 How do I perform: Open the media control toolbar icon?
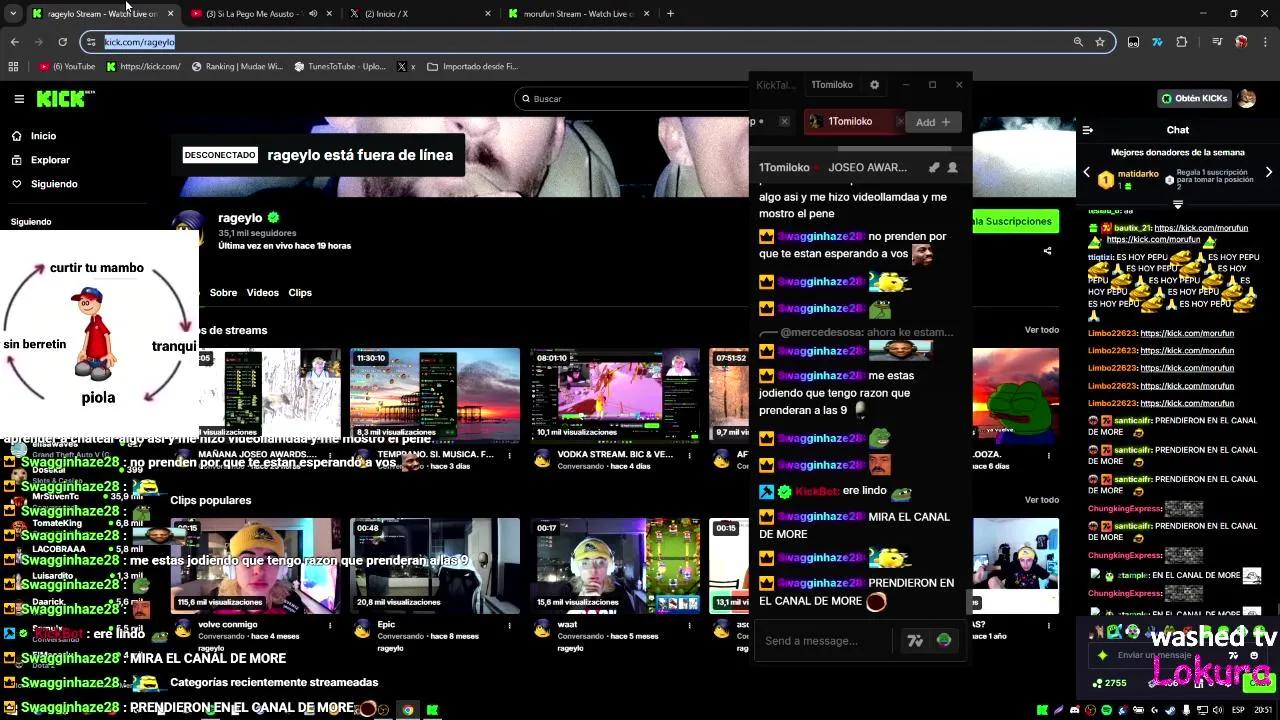(x=1216, y=42)
